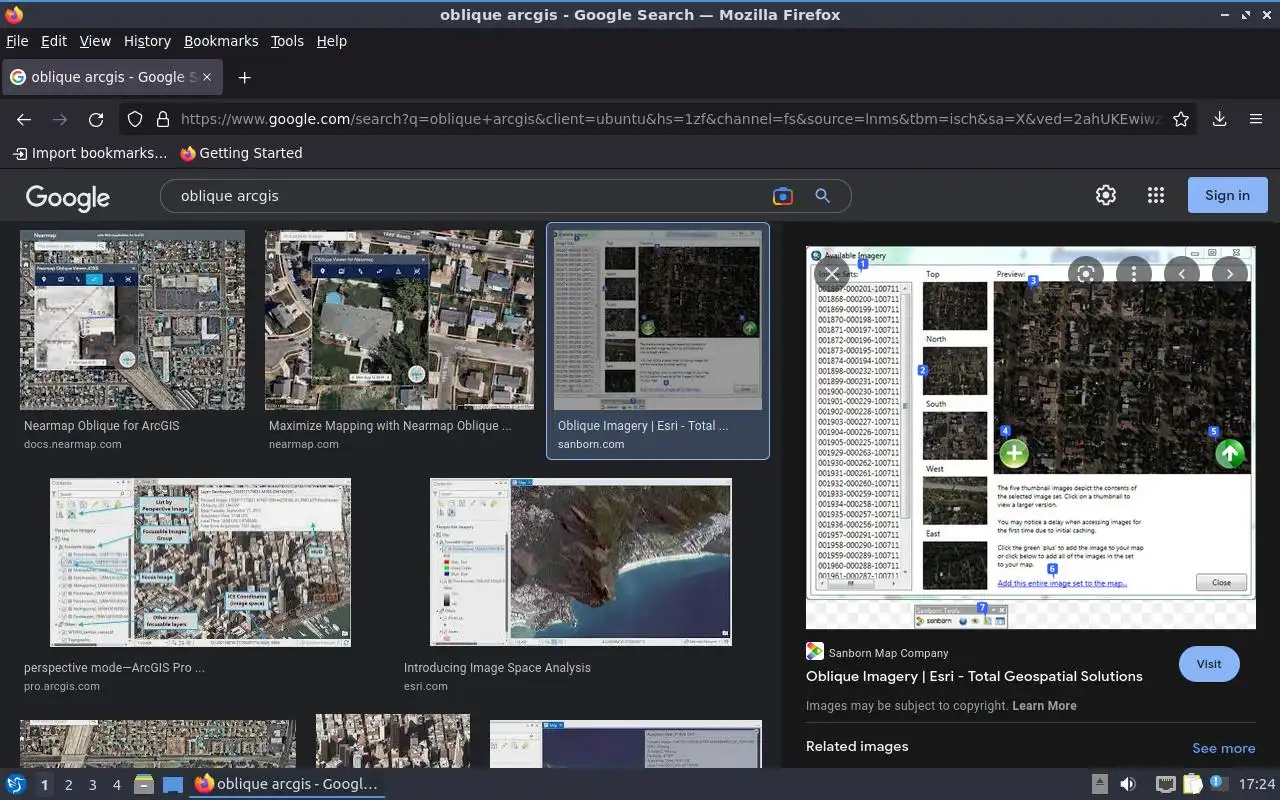Go to previous image in preview panel
Viewport: 1280px width, 800px height.
coord(1181,273)
